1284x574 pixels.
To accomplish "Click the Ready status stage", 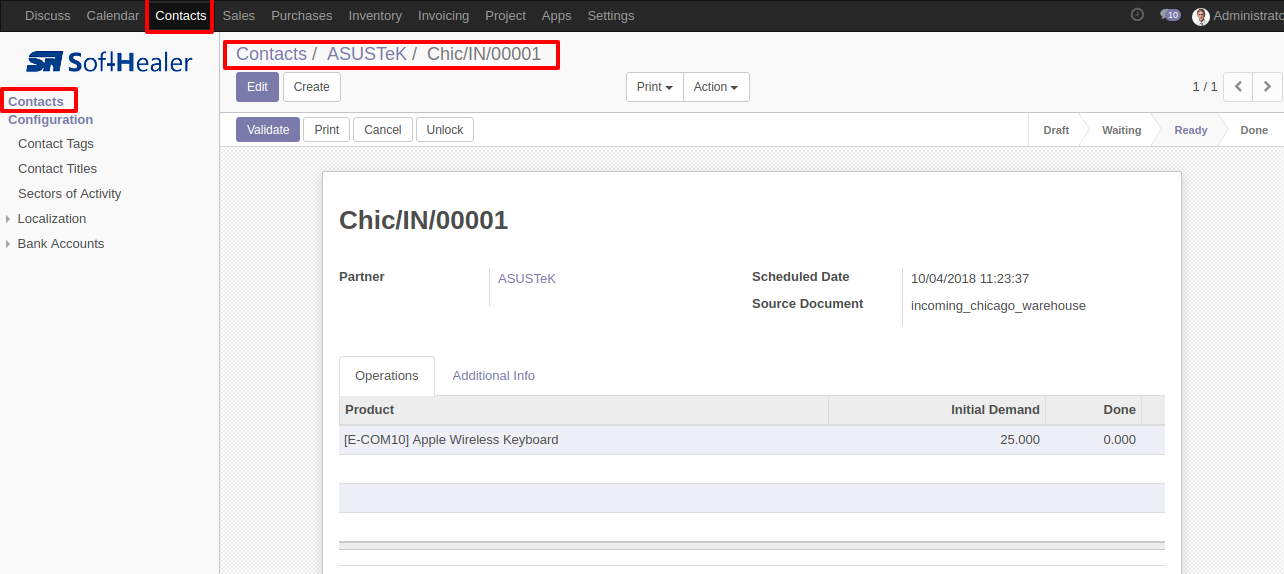I will [1191, 130].
